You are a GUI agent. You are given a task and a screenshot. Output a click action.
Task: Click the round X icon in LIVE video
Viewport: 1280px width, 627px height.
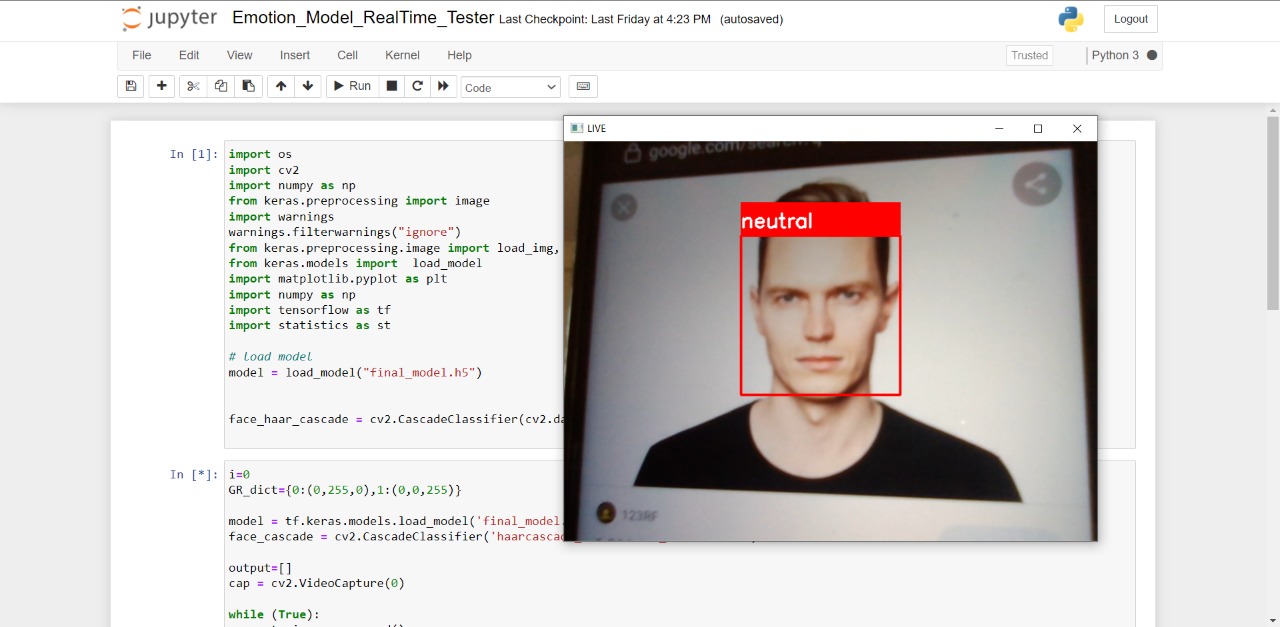(x=623, y=208)
